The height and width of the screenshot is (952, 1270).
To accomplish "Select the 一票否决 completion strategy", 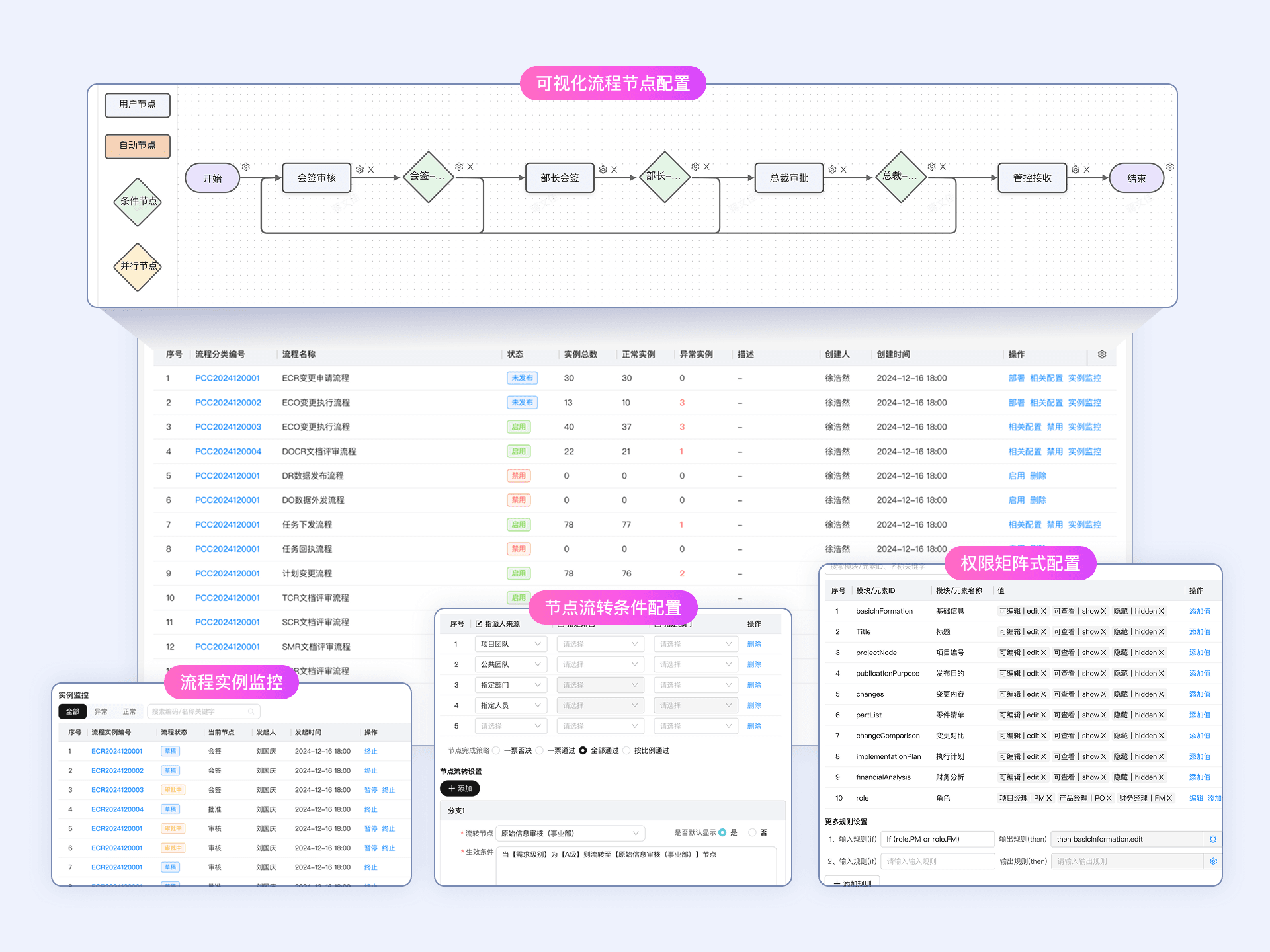I will (x=497, y=750).
